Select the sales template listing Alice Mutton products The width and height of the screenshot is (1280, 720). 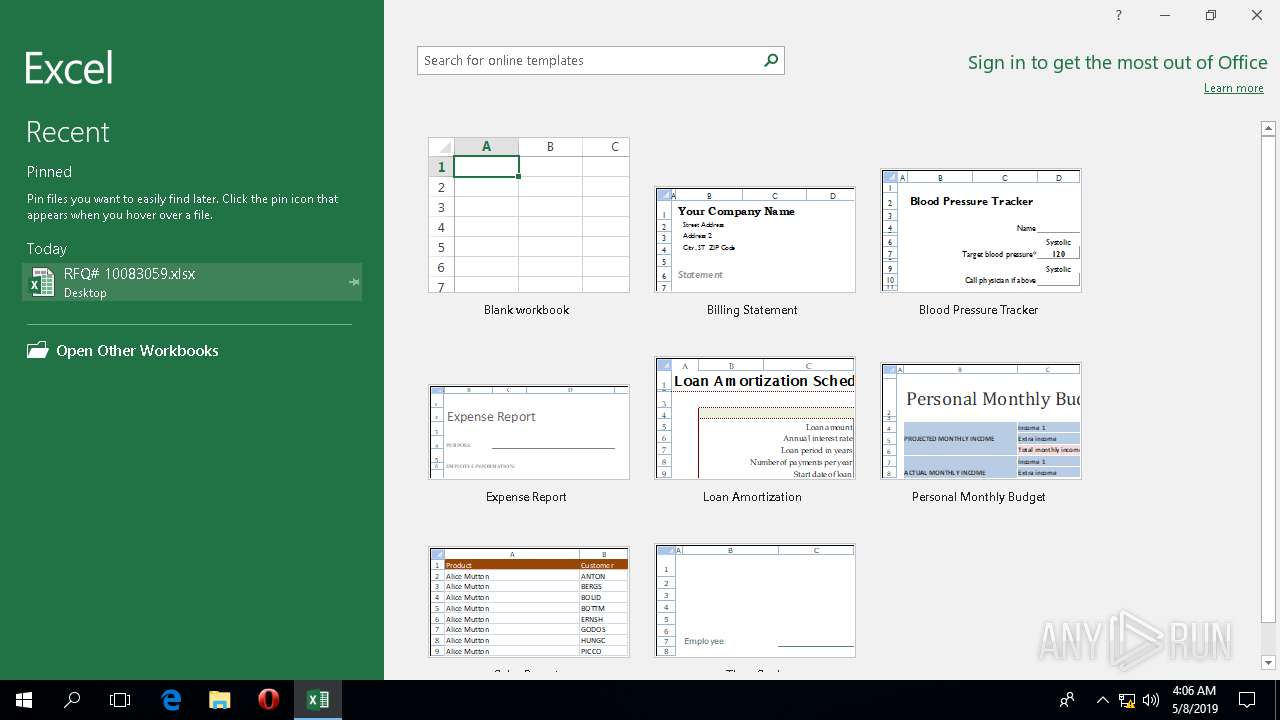point(529,602)
